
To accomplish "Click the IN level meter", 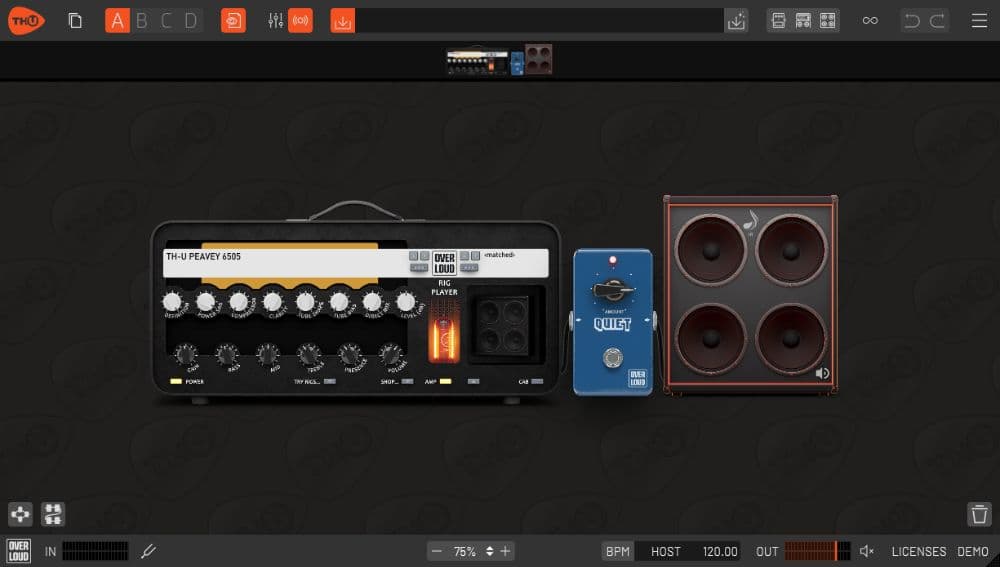I will [x=95, y=551].
